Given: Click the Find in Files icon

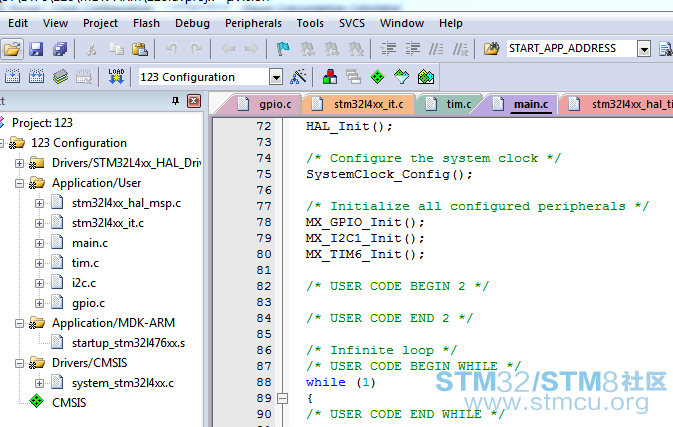Looking at the screenshot, I should [x=491, y=49].
